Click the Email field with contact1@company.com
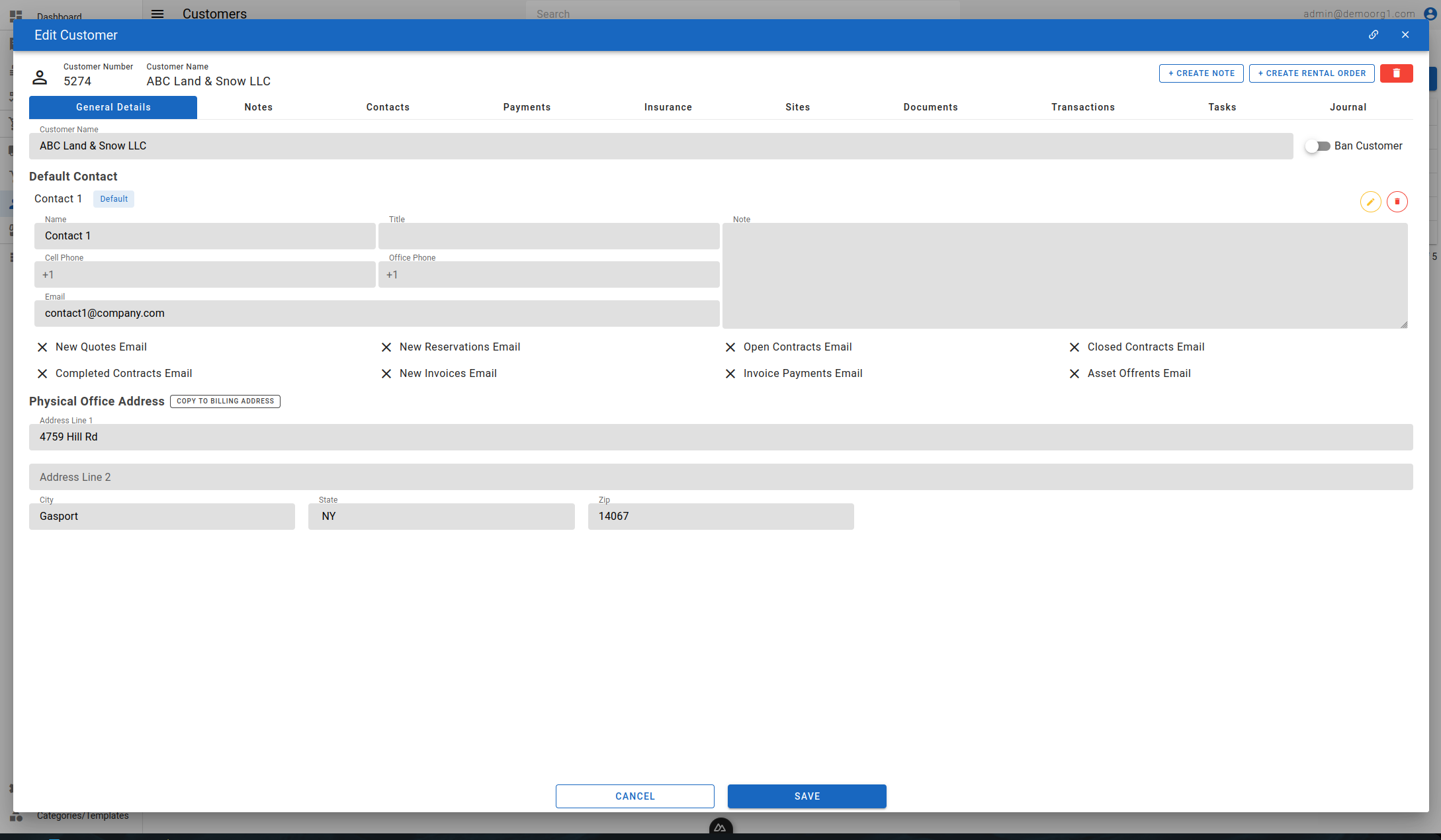This screenshot has height=840, width=1441. click(377, 314)
